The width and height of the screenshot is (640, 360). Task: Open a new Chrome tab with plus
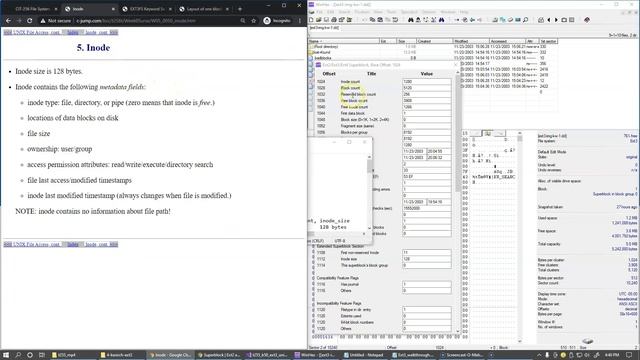tap(240, 9)
